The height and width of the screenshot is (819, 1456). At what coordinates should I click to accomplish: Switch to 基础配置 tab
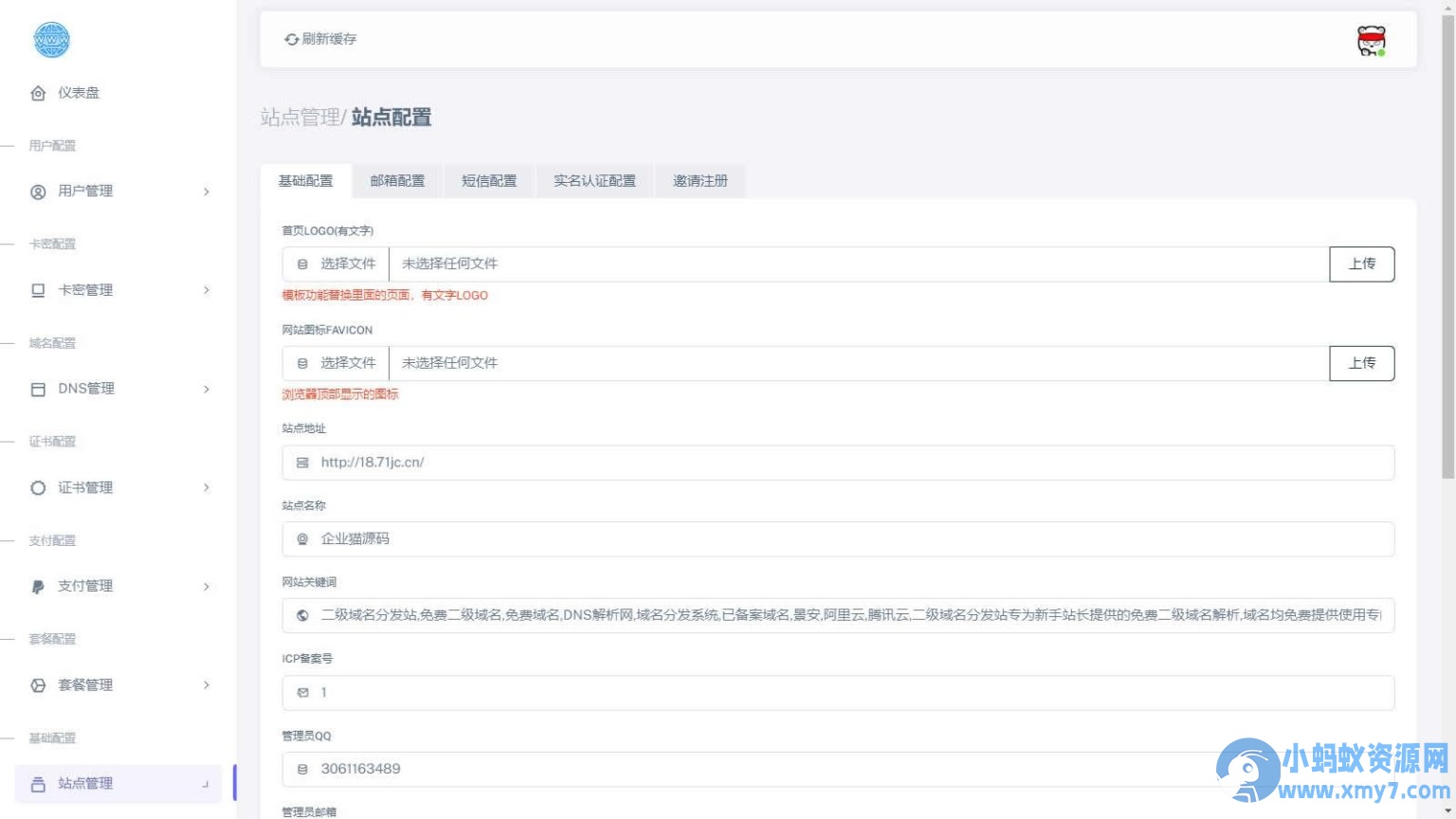click(x=305, y=181)
